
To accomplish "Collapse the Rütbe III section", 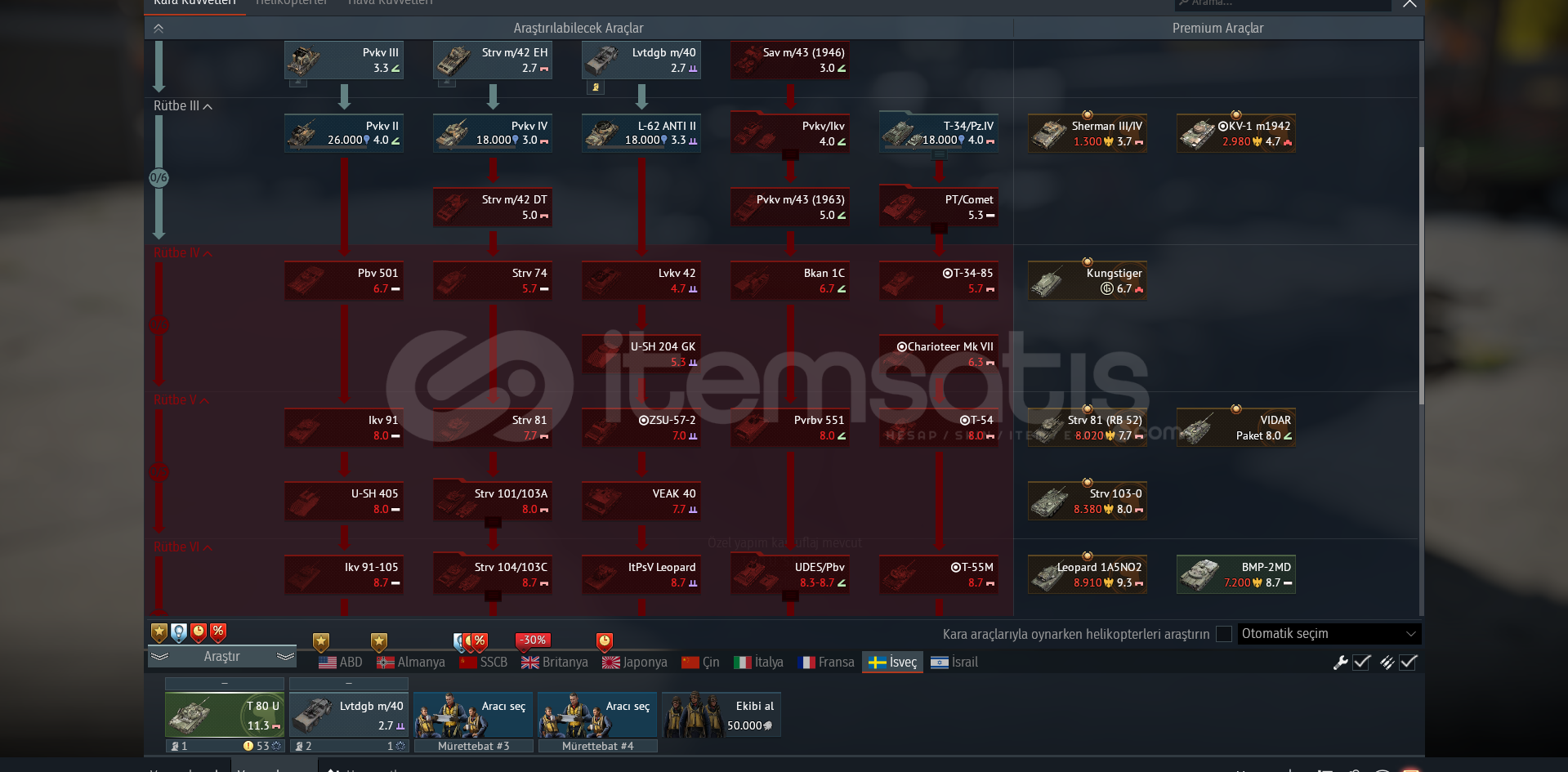I will coord(183,106).
